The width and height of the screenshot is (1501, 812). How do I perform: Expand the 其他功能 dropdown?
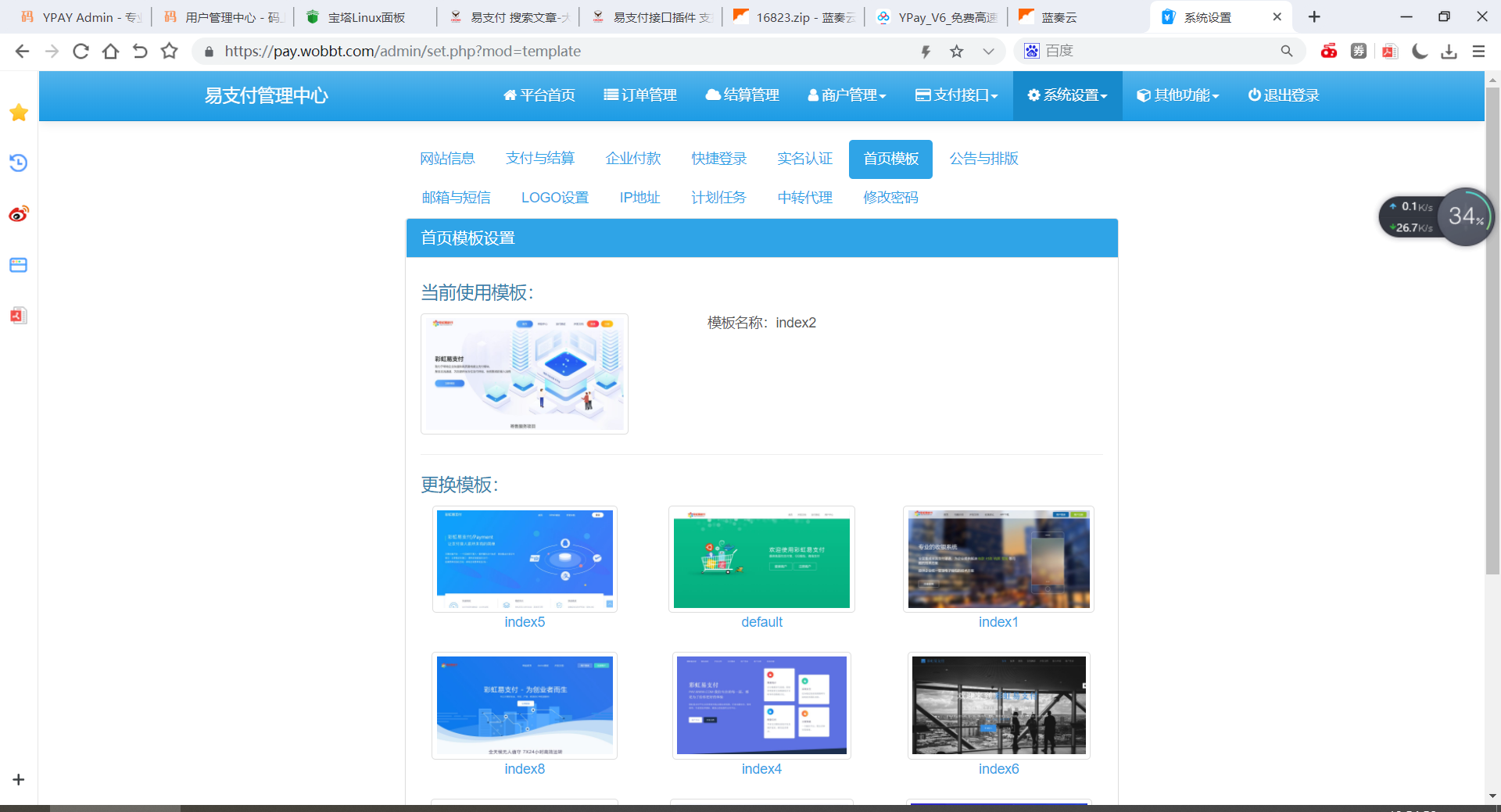point(1177,95)
